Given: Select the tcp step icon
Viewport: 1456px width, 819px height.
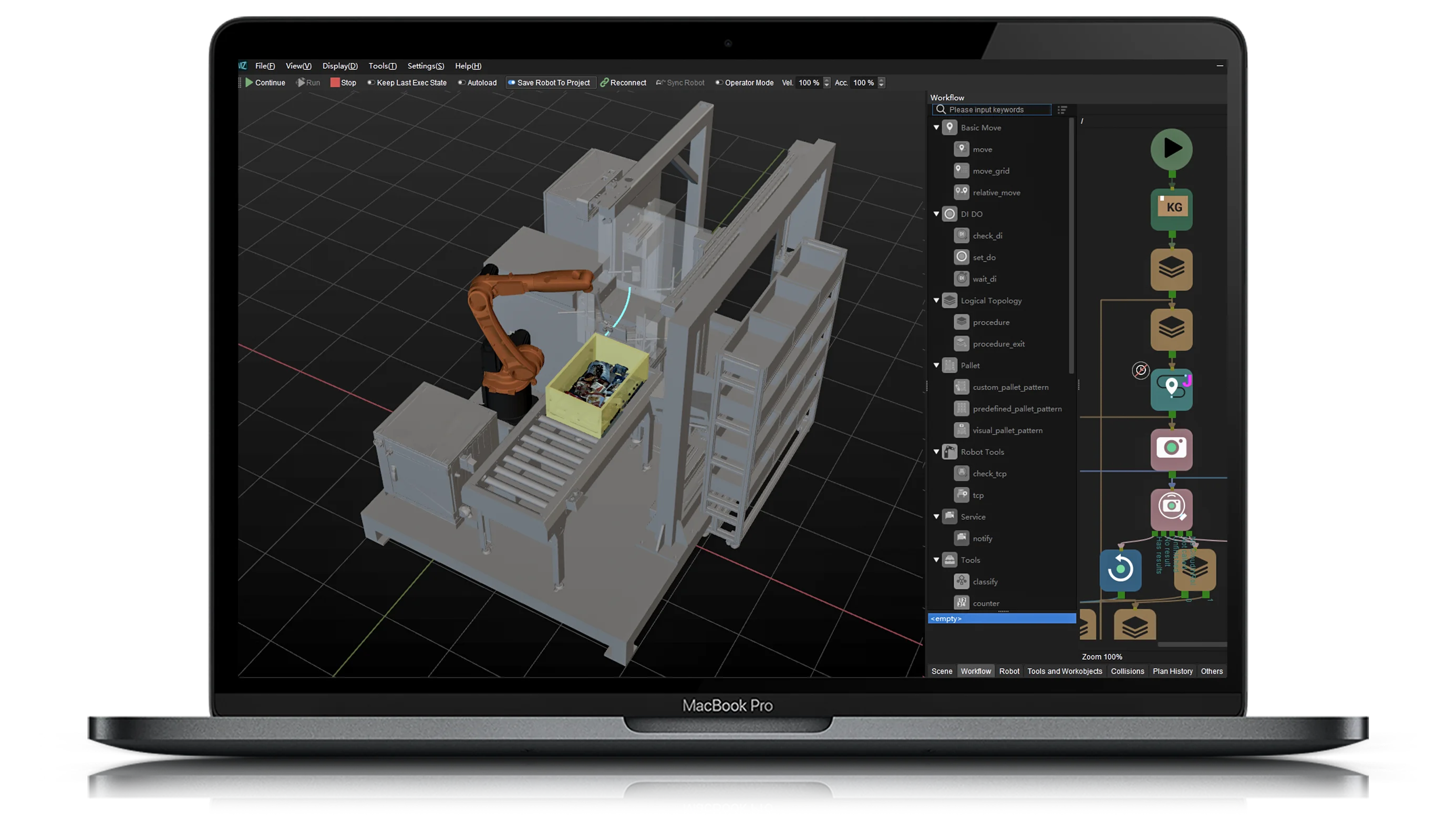Looking at the screenshot, I should coord(962,495).
